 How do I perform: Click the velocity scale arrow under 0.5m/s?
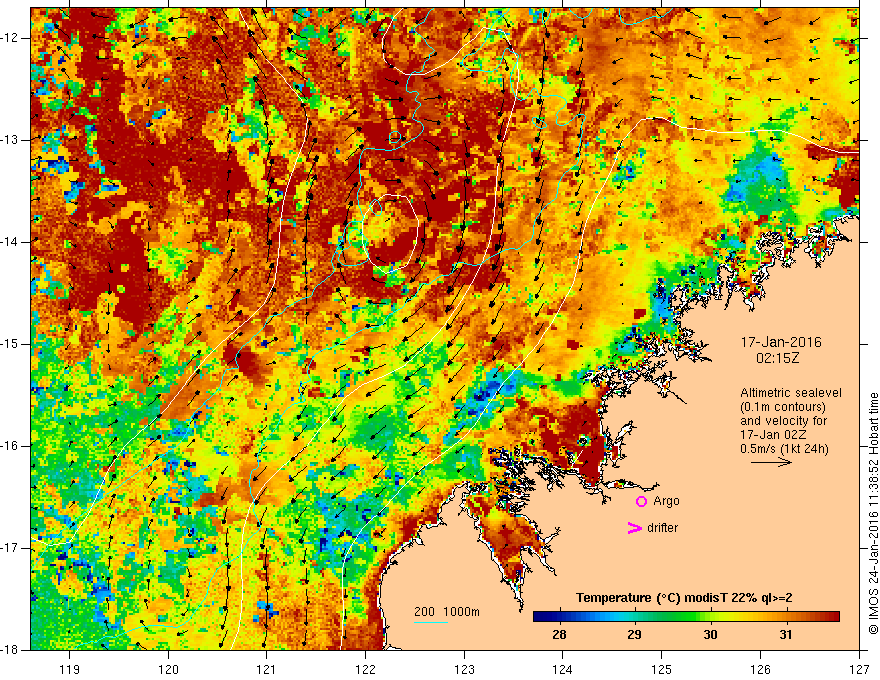tap(771, 462)
